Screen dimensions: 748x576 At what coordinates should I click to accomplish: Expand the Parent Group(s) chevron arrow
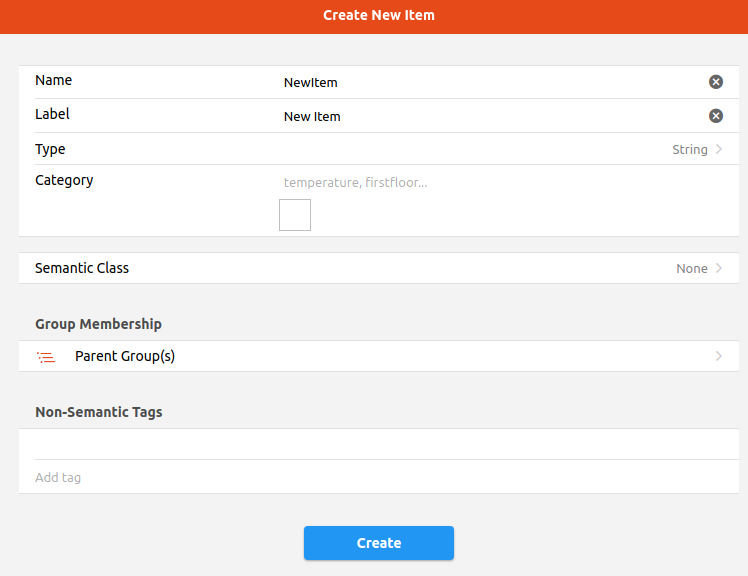point(718,356)
